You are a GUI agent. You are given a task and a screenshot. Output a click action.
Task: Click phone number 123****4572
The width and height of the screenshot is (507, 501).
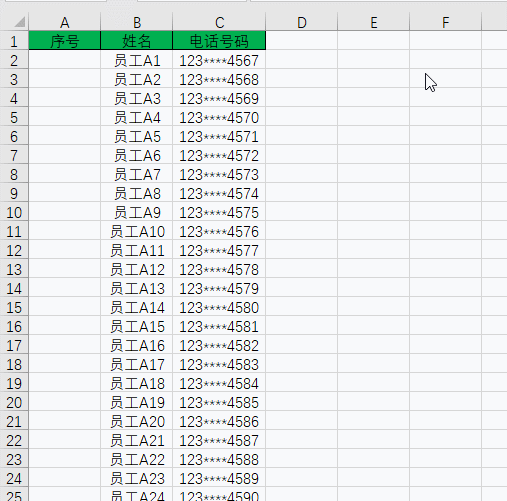point(219,155)
